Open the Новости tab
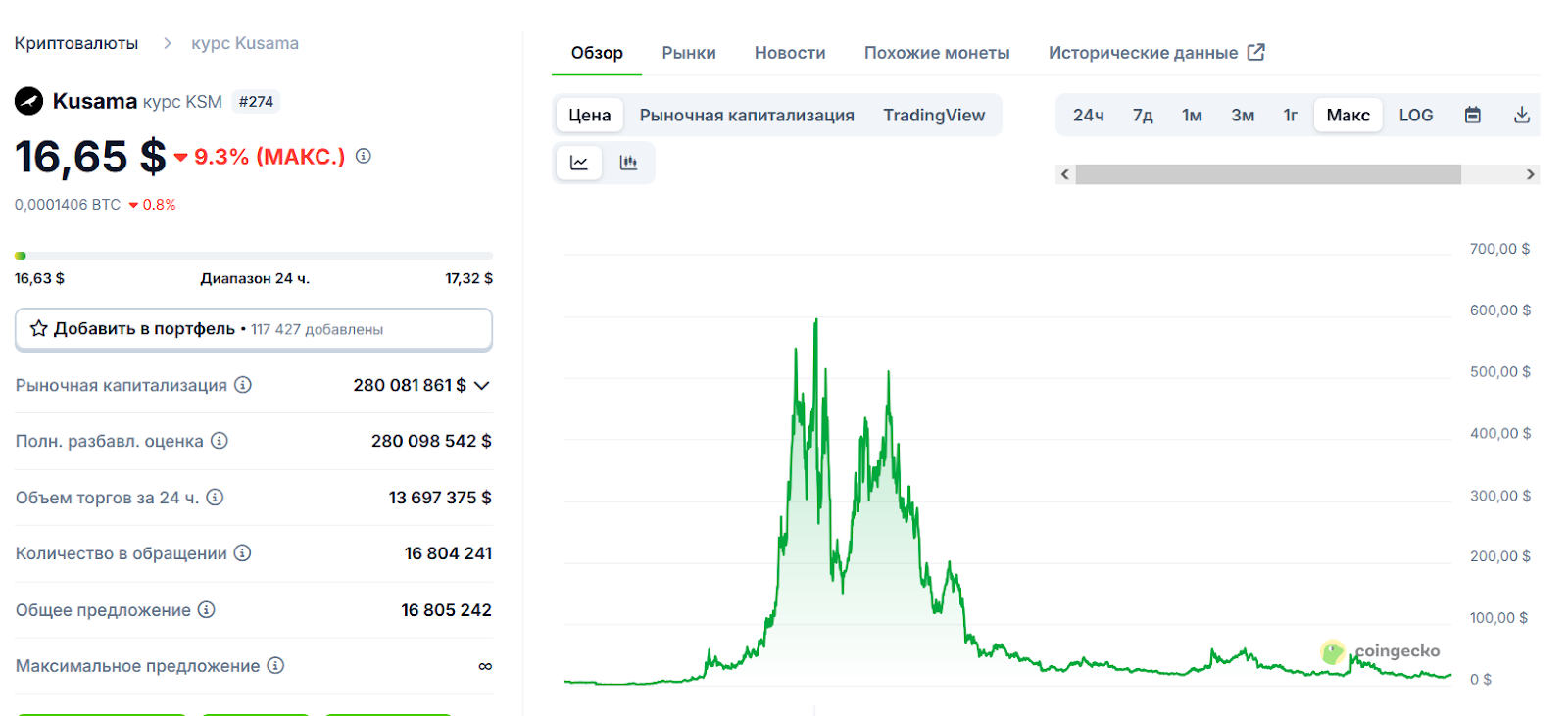 [790, 53]
